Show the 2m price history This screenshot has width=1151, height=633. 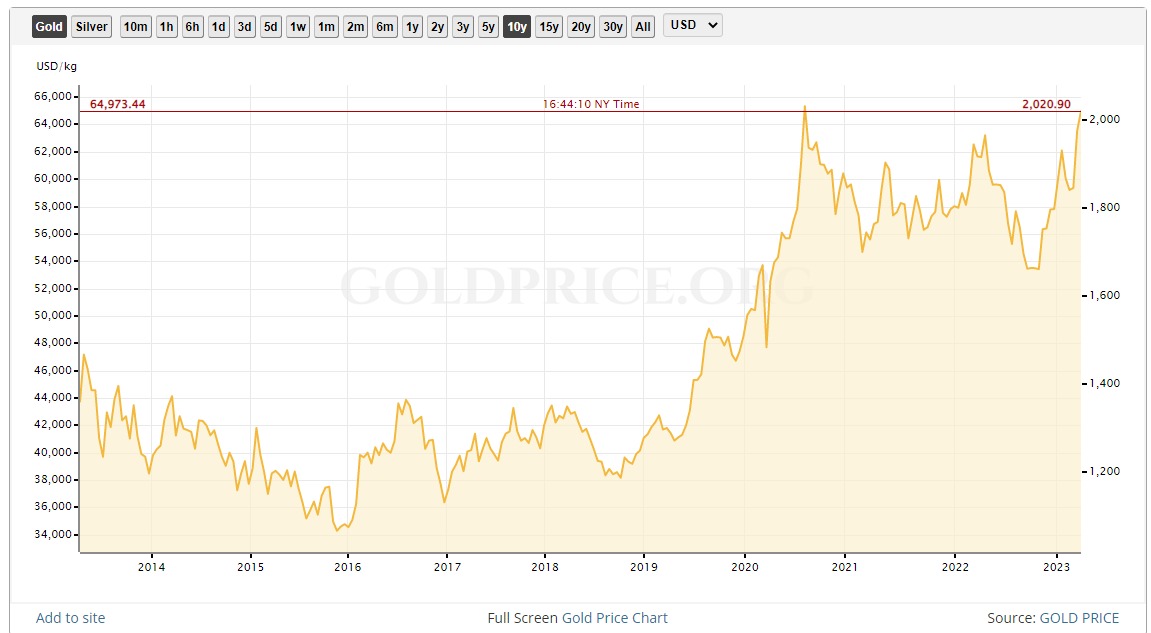coord(355,26)
